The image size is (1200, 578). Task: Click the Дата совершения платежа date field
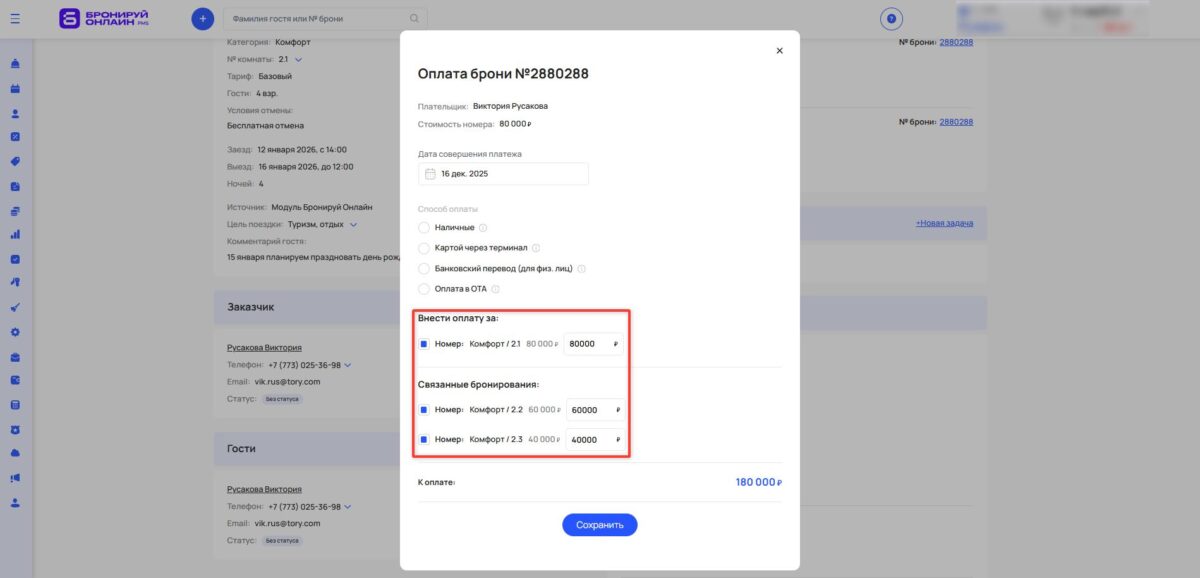point(503,172)
